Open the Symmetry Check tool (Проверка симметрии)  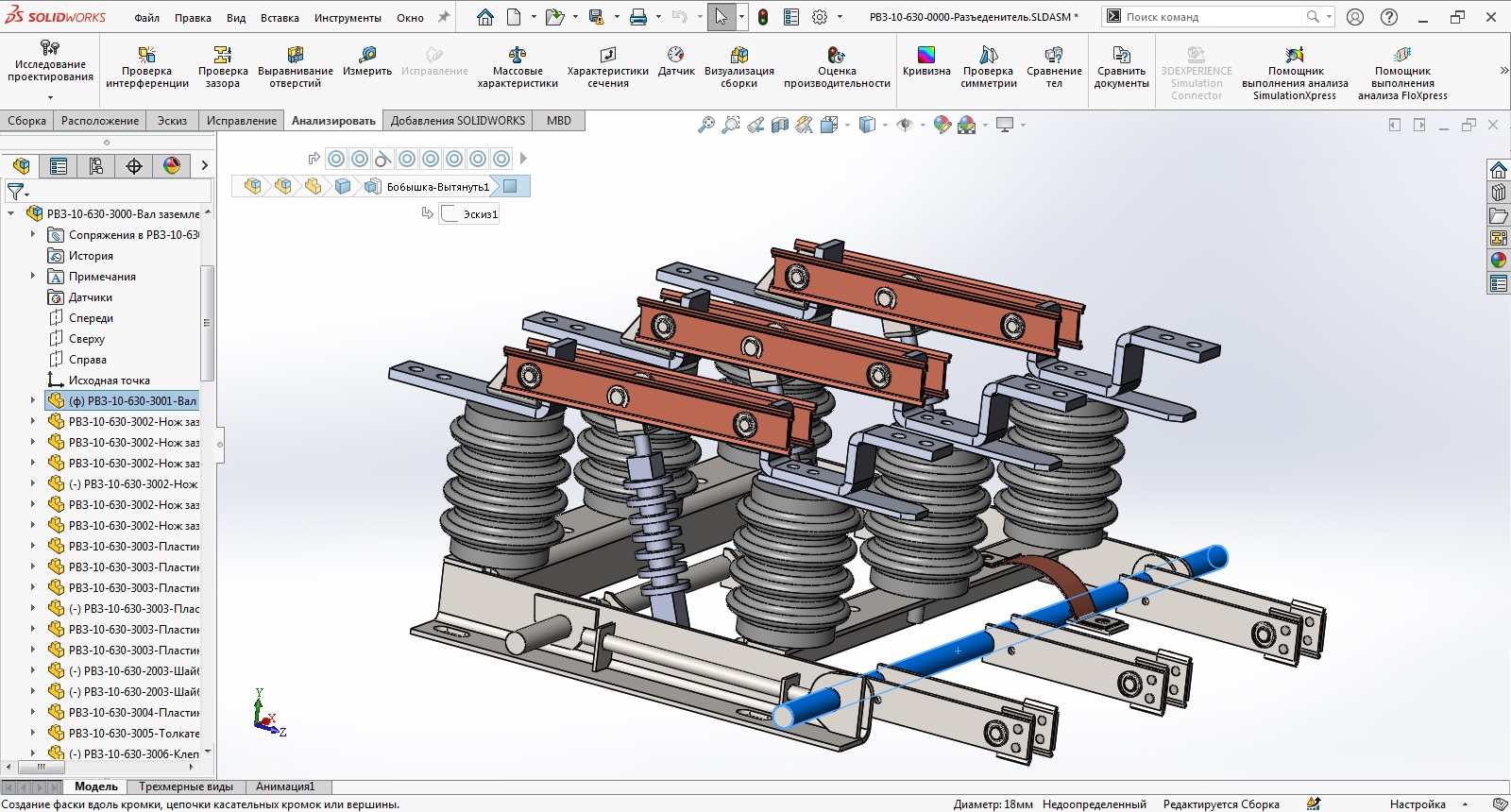pos(988,64)
